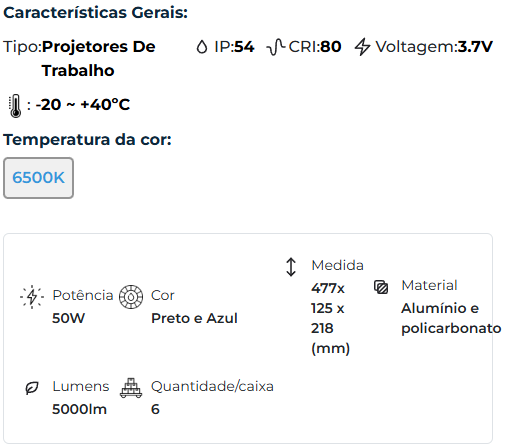This screenshot has height=448, width=509.
Task: Click the Material texture icon
Action: coord(381,287)
